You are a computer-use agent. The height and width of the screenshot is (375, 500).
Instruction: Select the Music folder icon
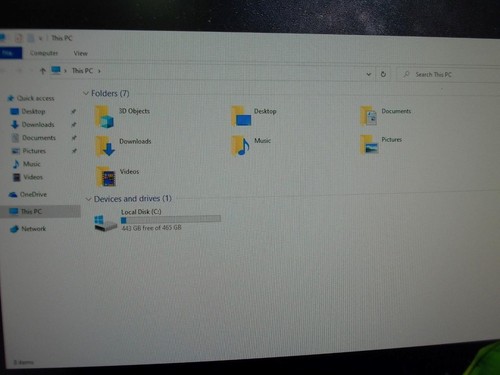pyautogui.click(x=240, y=146)
